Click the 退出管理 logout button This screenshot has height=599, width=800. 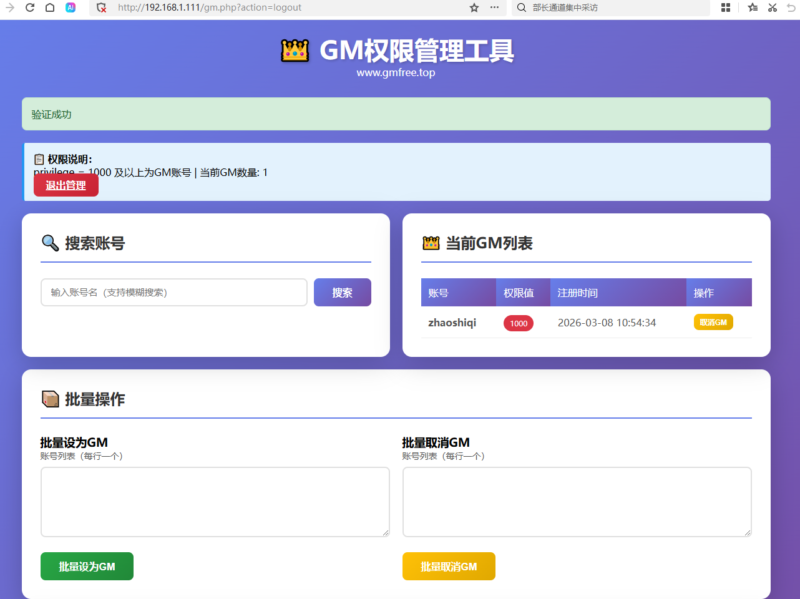tap(64, 184)
